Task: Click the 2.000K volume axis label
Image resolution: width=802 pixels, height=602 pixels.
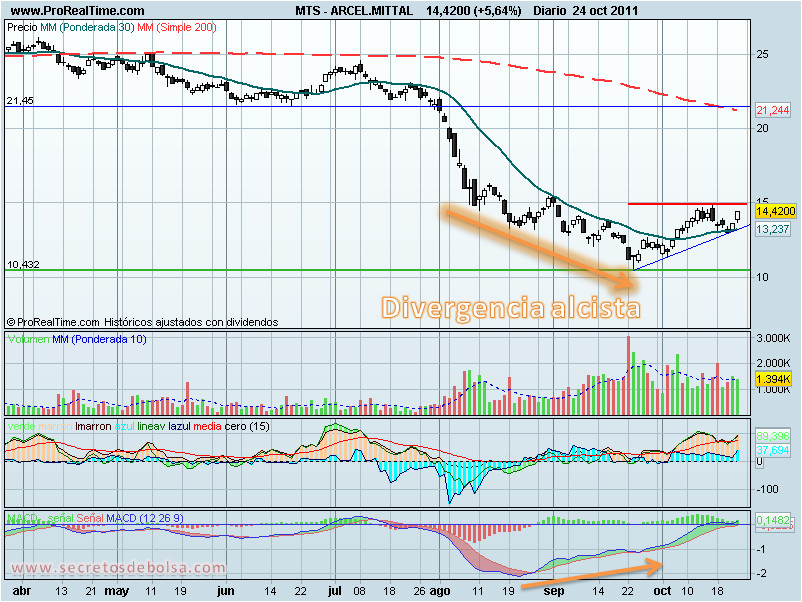Action: click(x=773, y=363)
